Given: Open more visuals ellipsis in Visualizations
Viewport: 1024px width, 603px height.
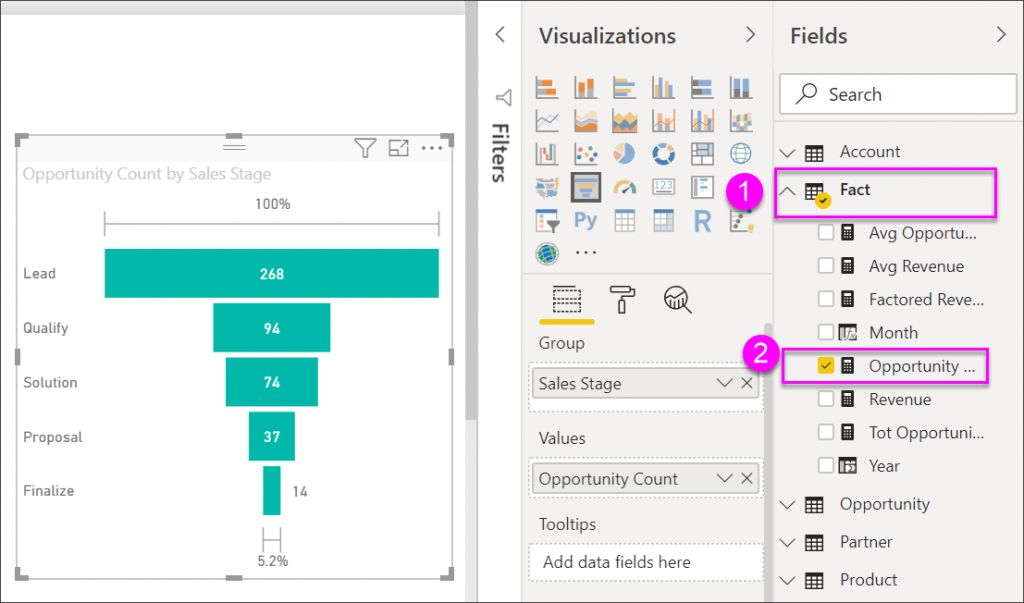Looking at the screenshot, I should (586, 252).
